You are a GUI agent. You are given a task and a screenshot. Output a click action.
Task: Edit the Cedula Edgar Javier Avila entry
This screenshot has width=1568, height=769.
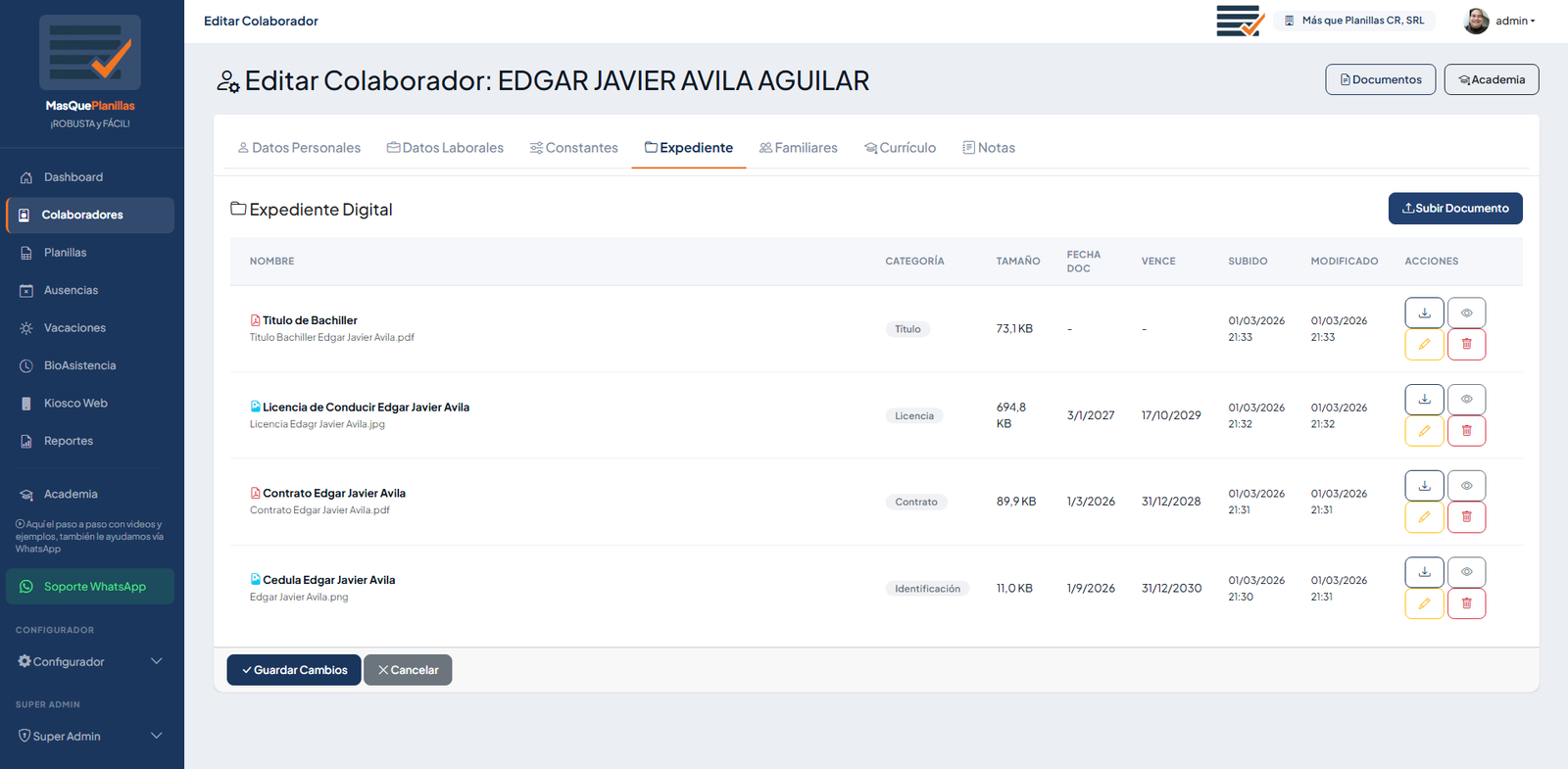1424,603
